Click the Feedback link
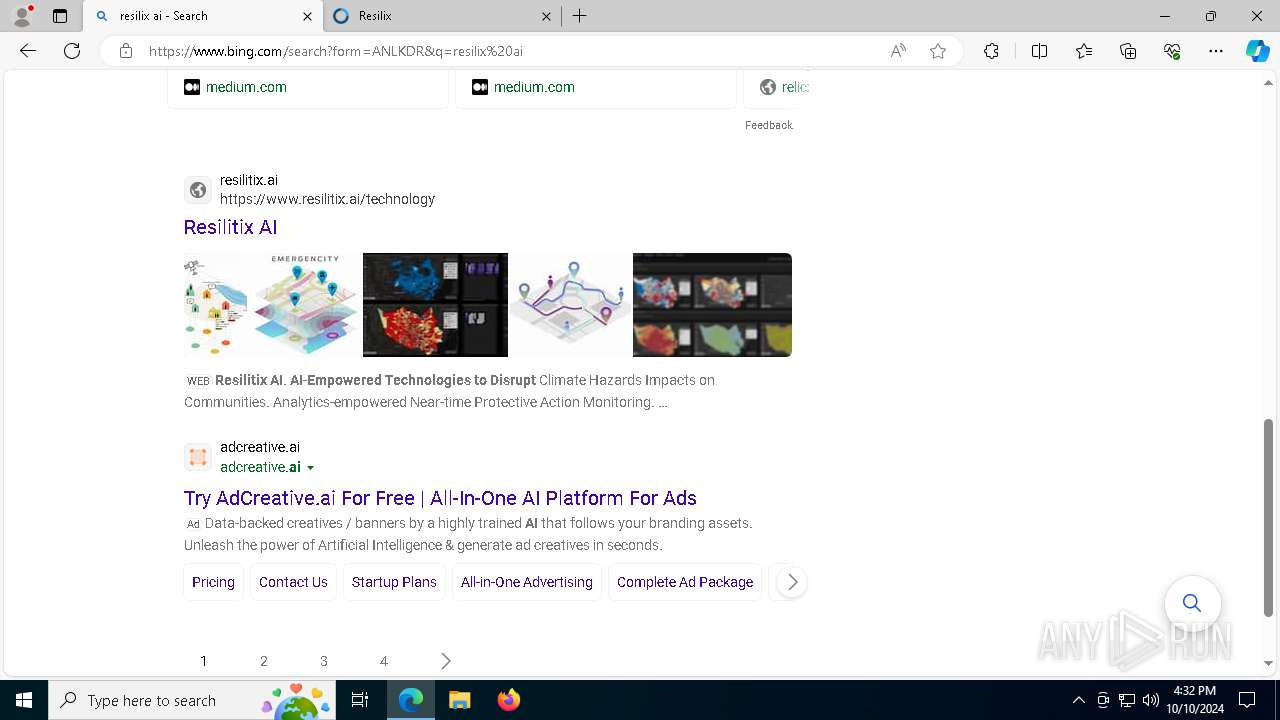This screenshot has width=1280, height=720. coord(768,125)
